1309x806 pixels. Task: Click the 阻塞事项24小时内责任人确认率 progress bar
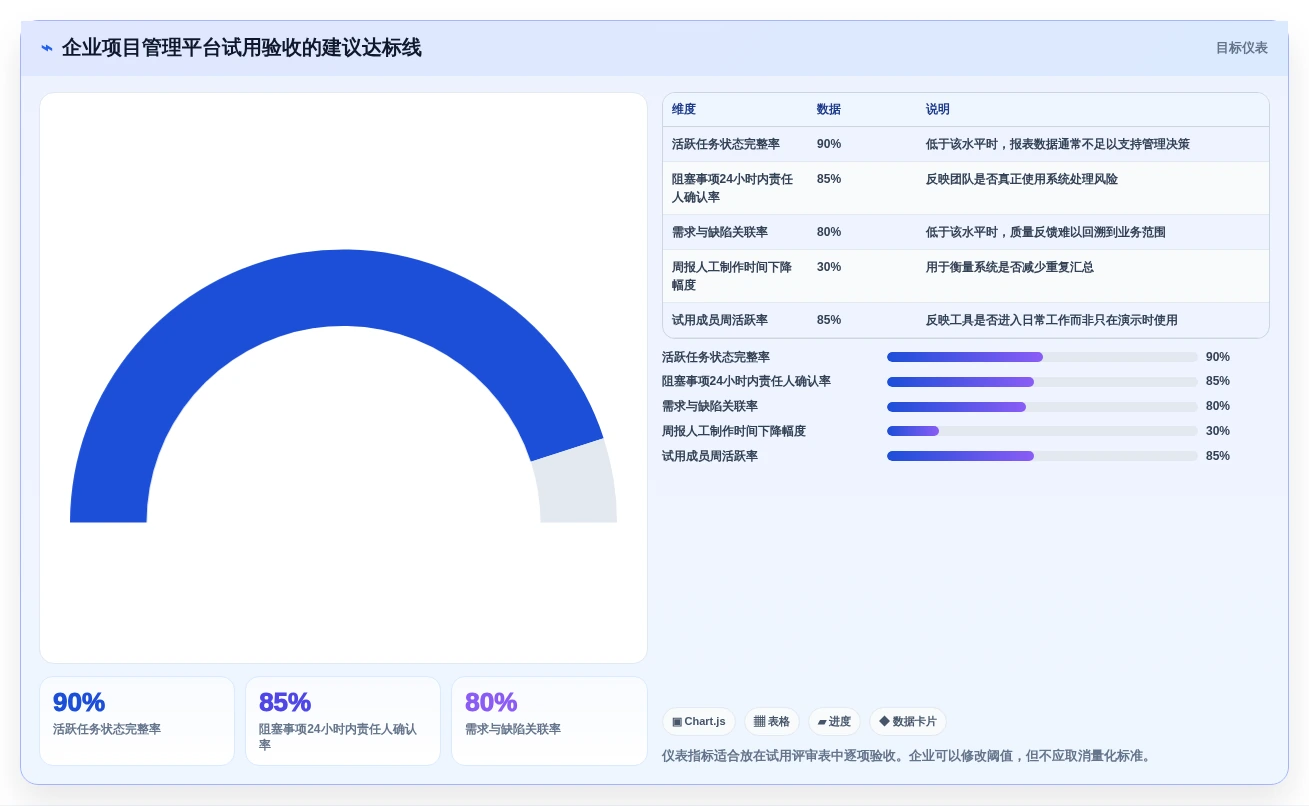1042,382
